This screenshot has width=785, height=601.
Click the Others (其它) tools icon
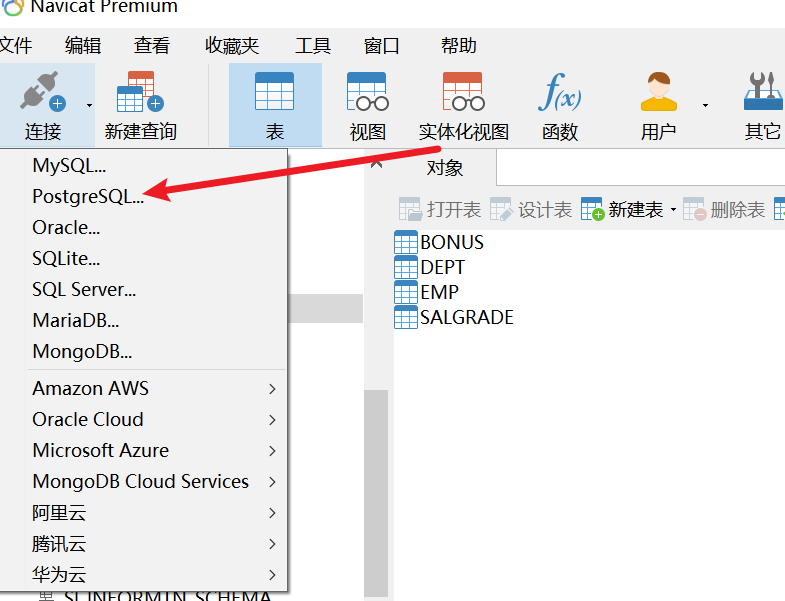762,93
